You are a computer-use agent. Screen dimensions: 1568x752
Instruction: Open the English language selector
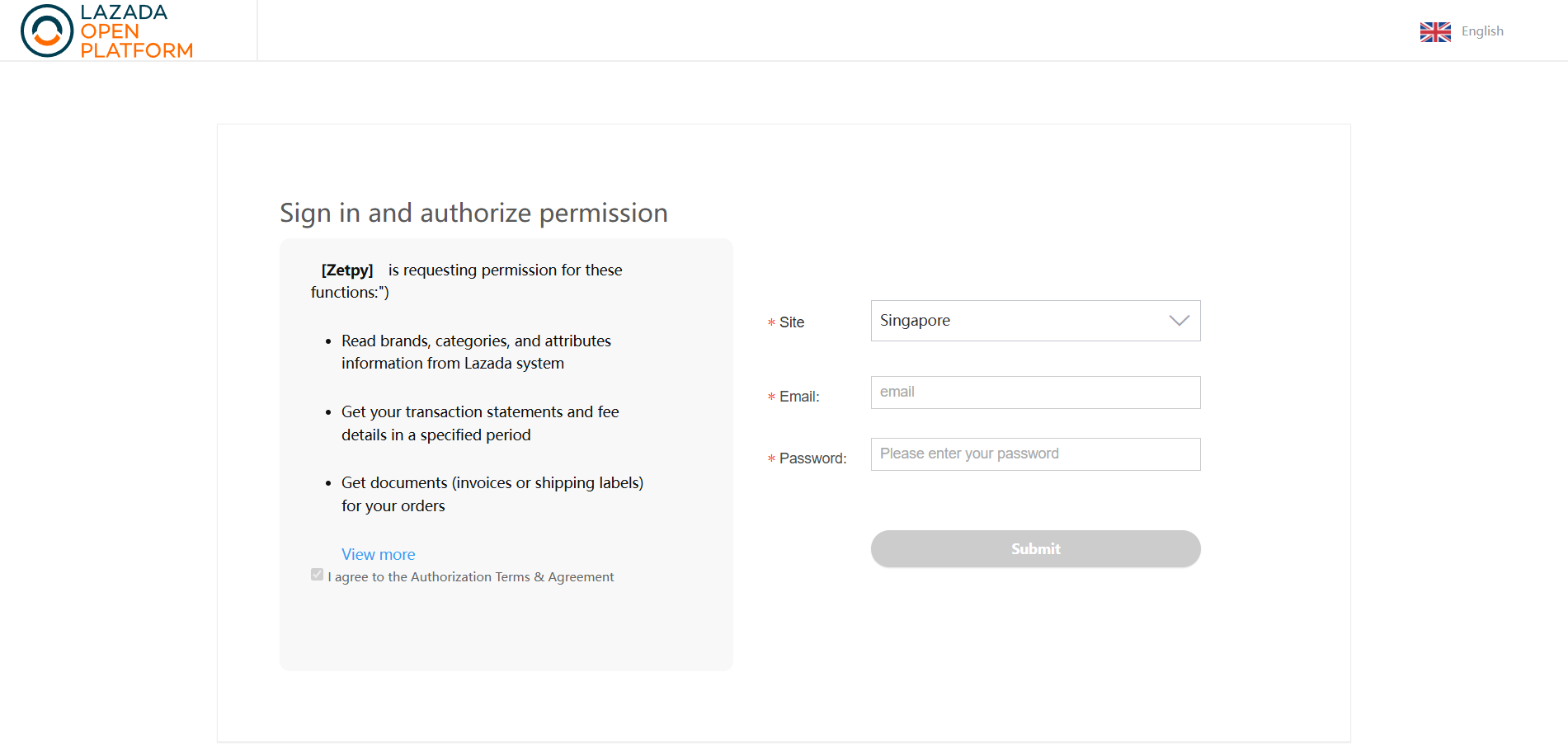pos(1482,31)
